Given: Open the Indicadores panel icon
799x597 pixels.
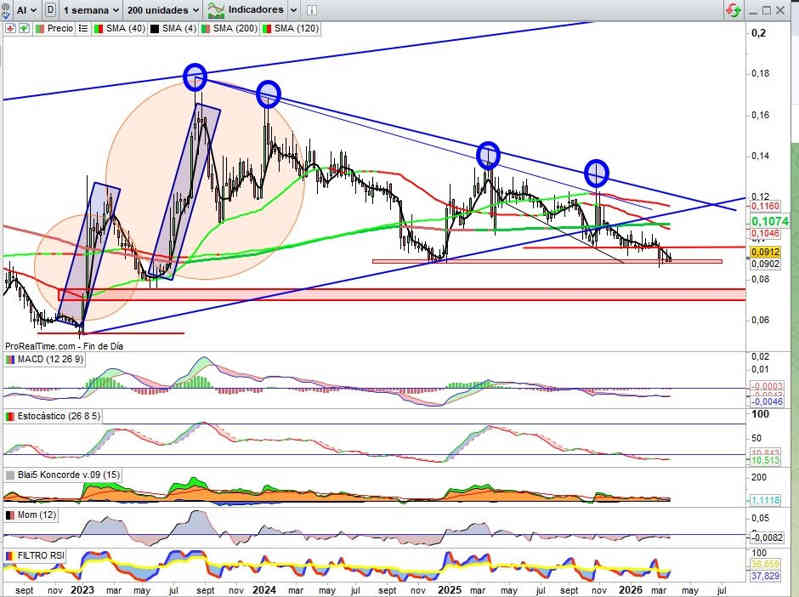Looking at the screenshot, I should click(x=214, y=9).
